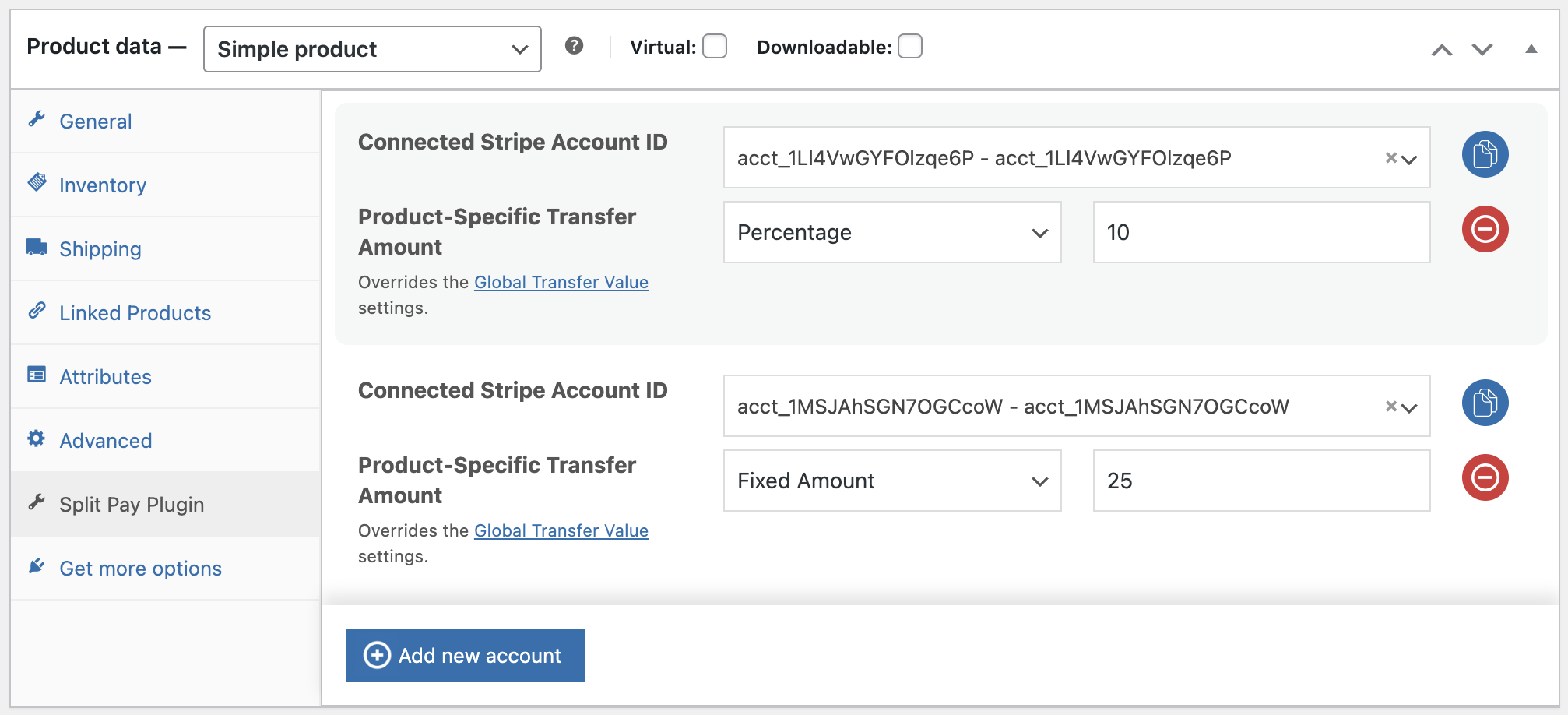This screenshot has width=1568, height=715.
Task: Open the Shipping tab
Action: pyautogui.click(x=100, y=249)
